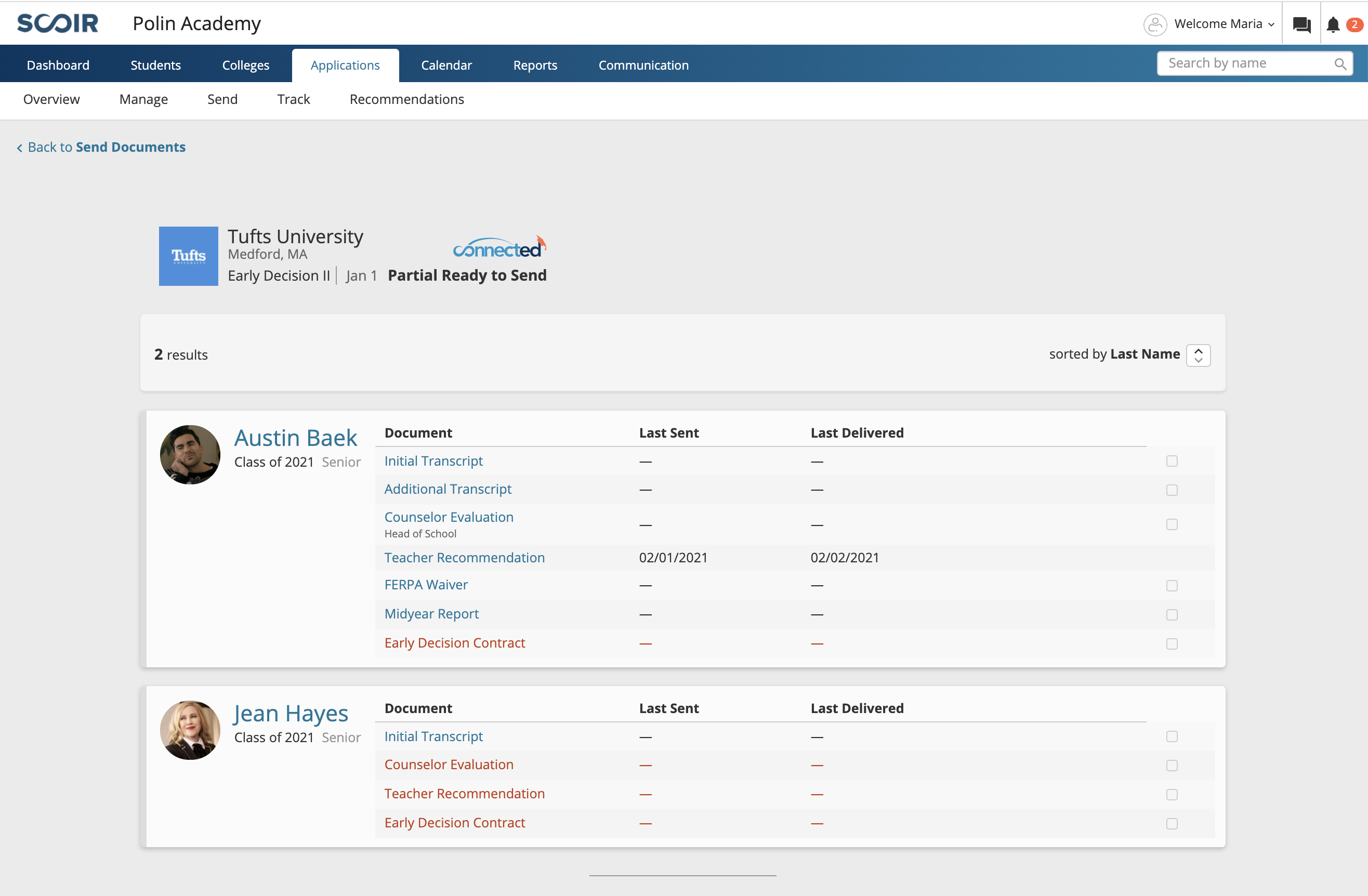Viewport: 1368px width, 896px height.
Task: Click the Connected badge logo
Action: (499, 247)
